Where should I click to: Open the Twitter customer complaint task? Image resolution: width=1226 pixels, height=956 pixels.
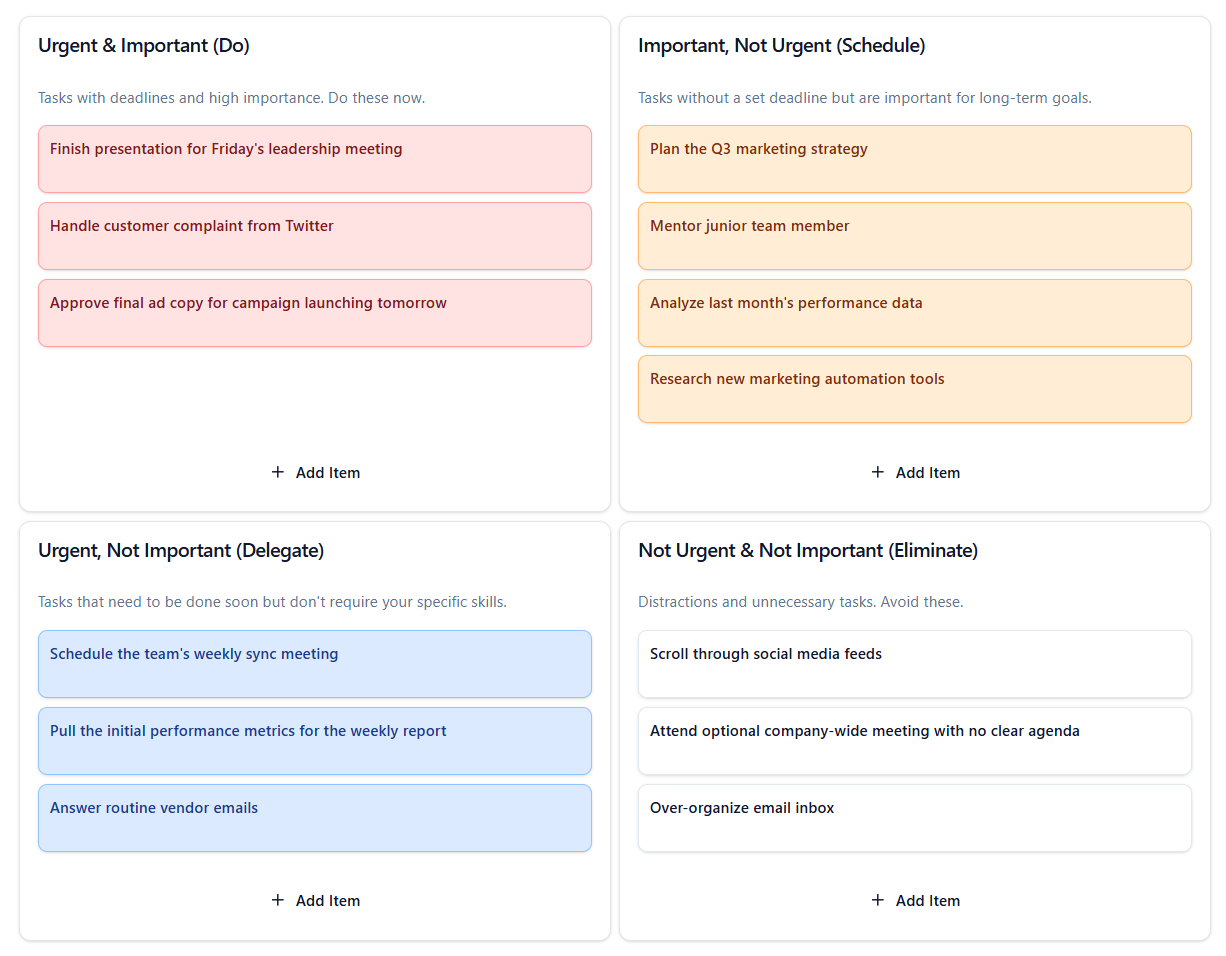314,236
